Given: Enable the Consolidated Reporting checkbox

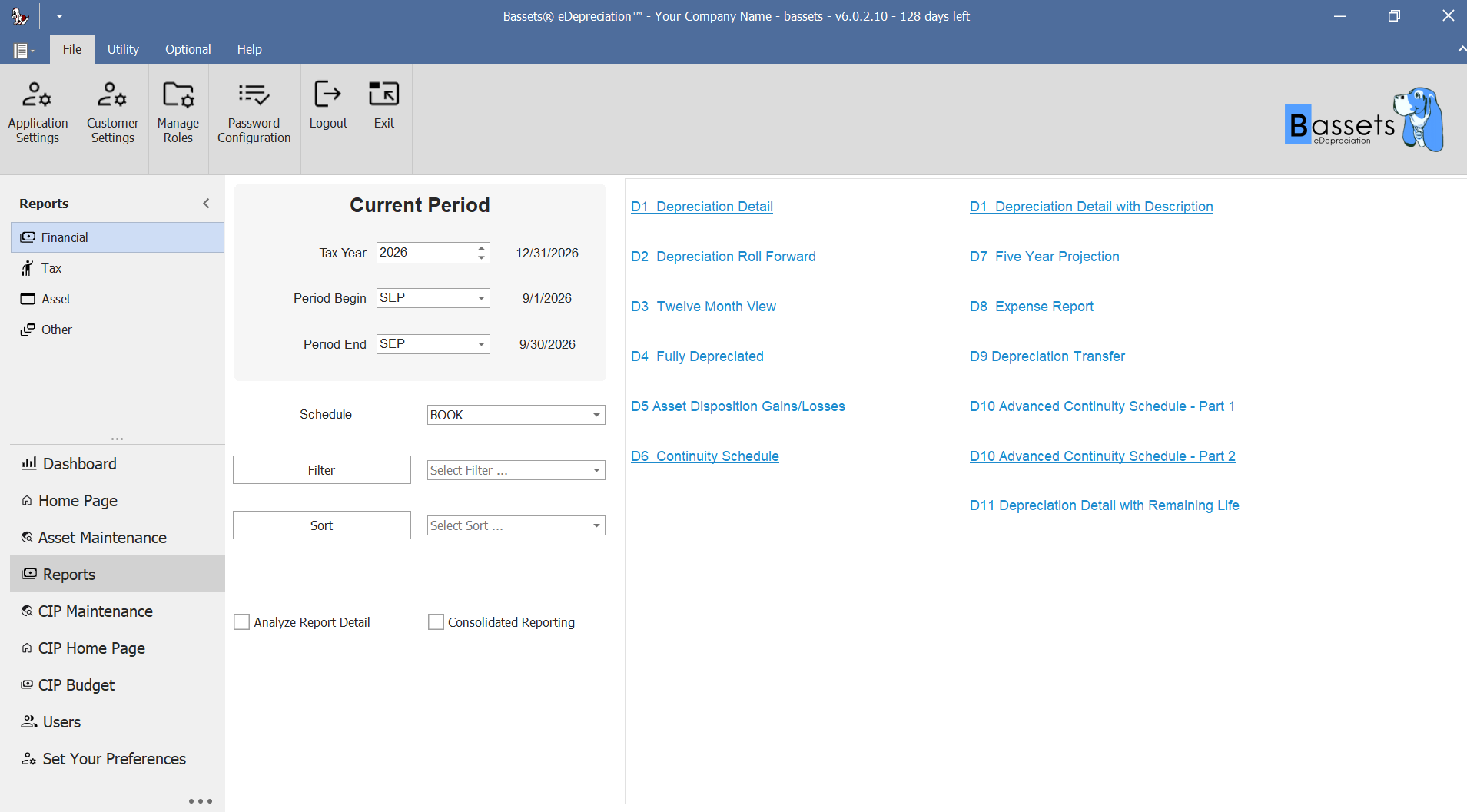Looking at the screenshot, I should tap(436, 622).
